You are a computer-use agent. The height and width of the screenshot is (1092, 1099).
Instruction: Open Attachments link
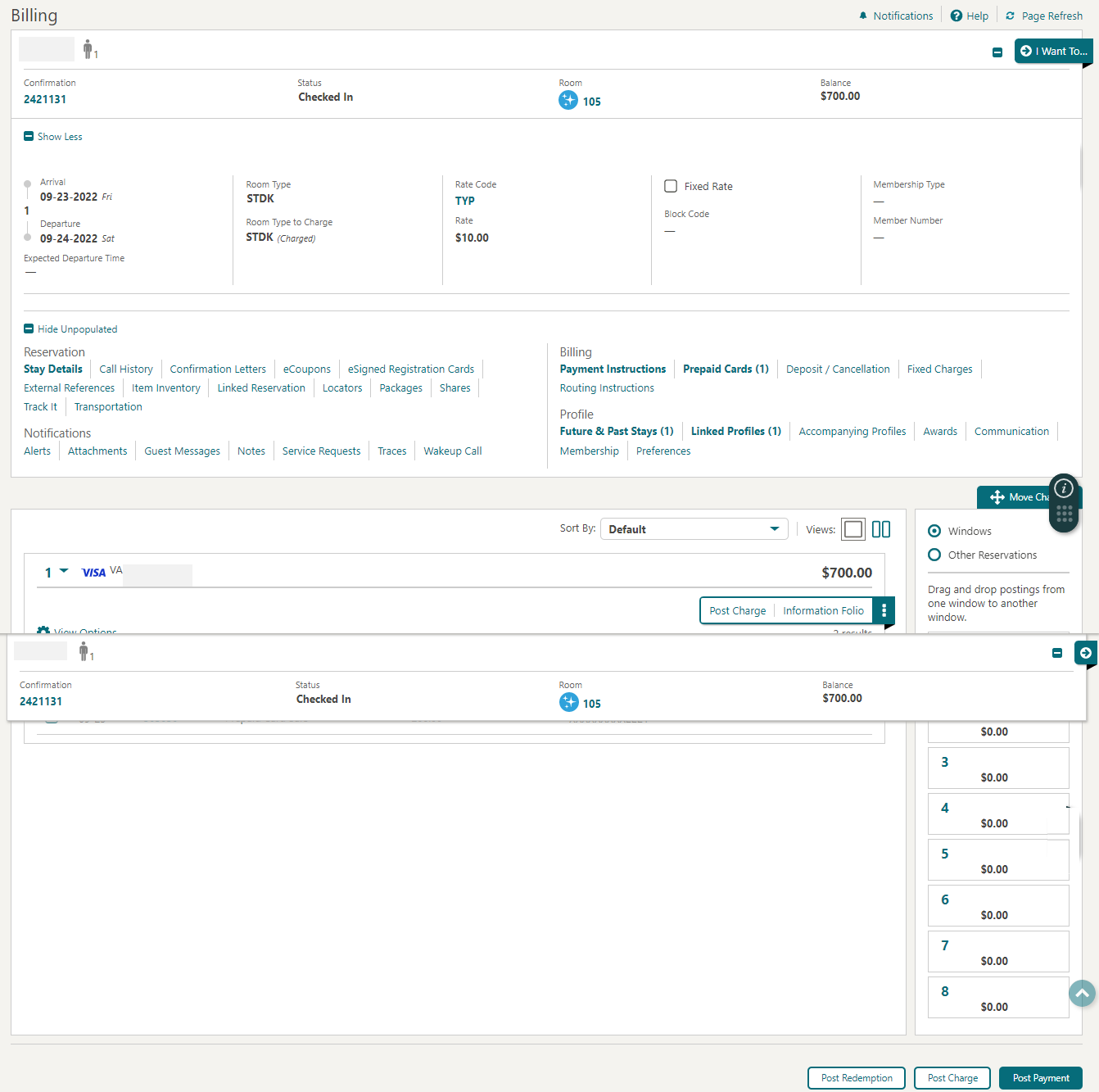(x=97, y=451)
